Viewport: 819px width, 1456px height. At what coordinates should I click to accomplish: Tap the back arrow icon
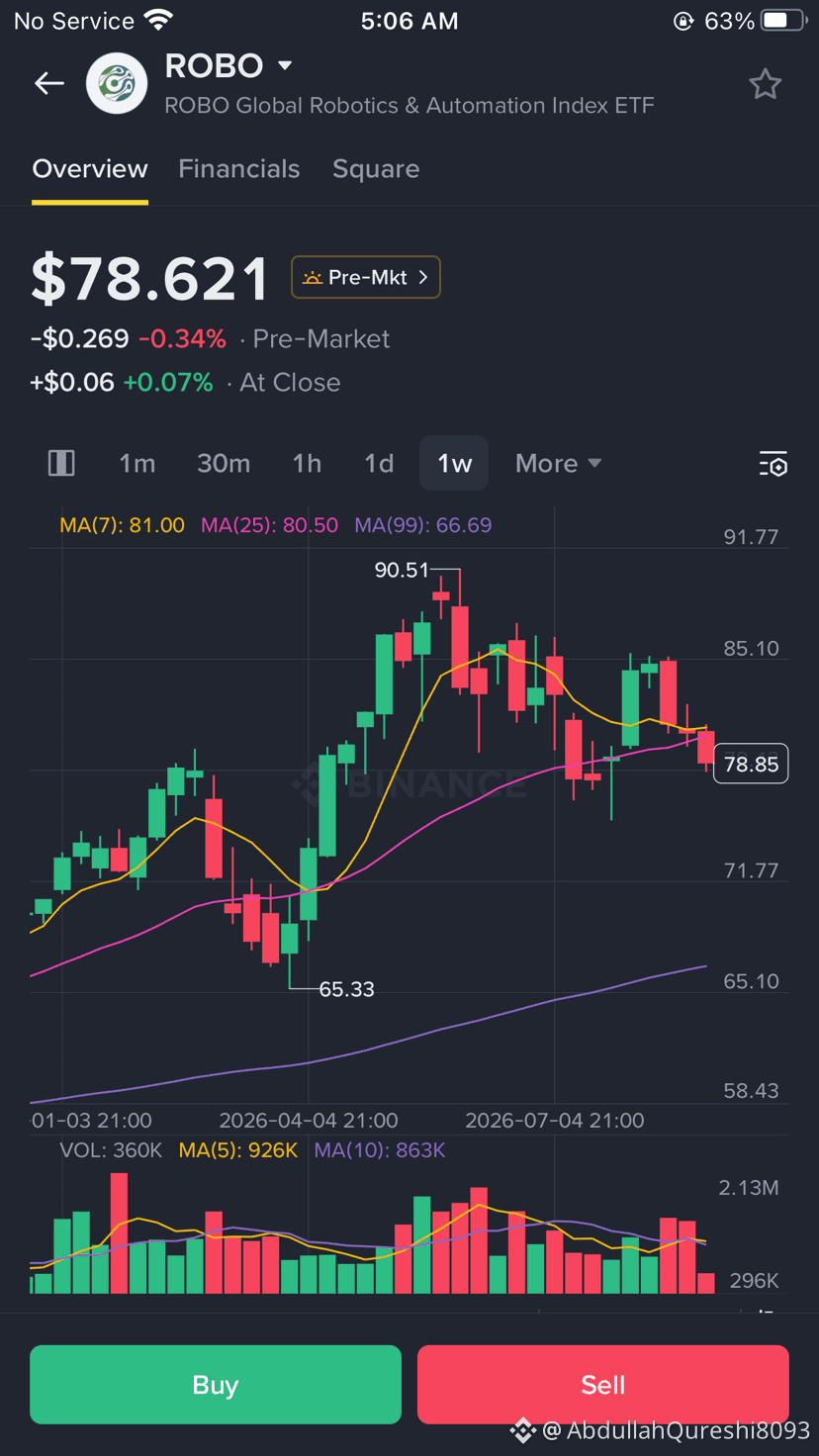point(49,84)
